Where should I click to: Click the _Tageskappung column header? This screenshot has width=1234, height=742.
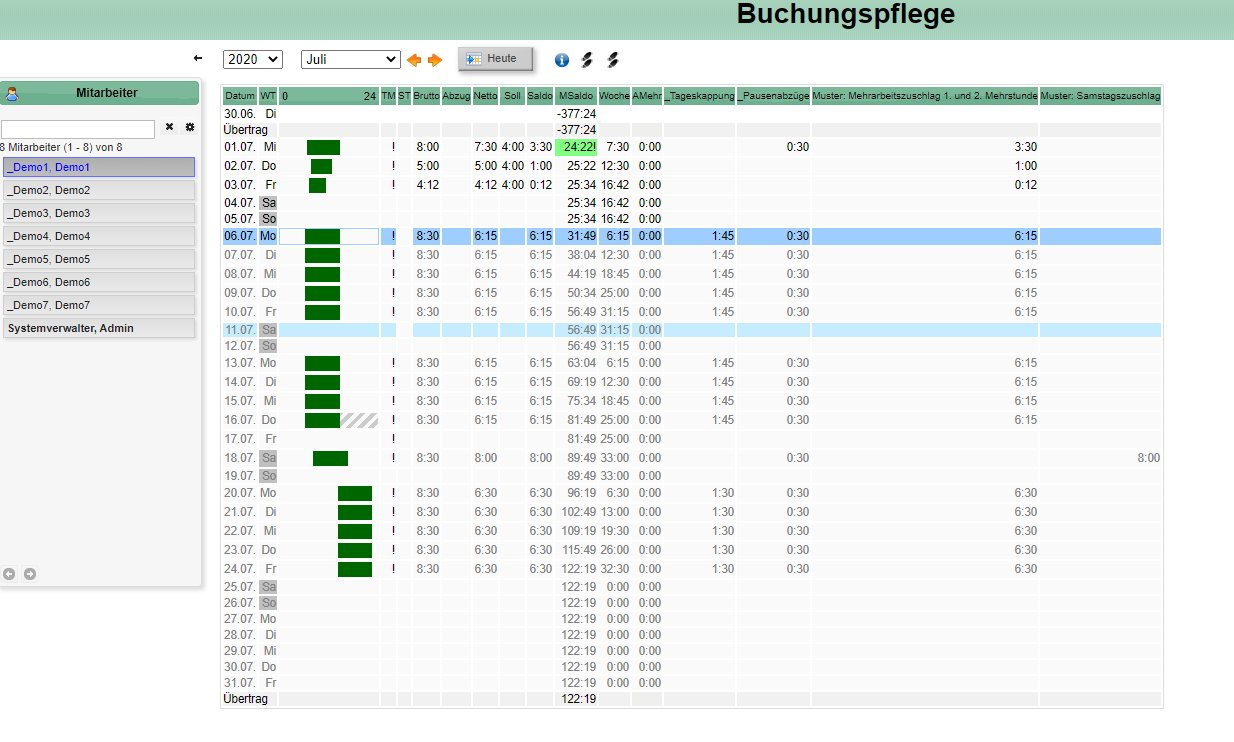[700, 97]
